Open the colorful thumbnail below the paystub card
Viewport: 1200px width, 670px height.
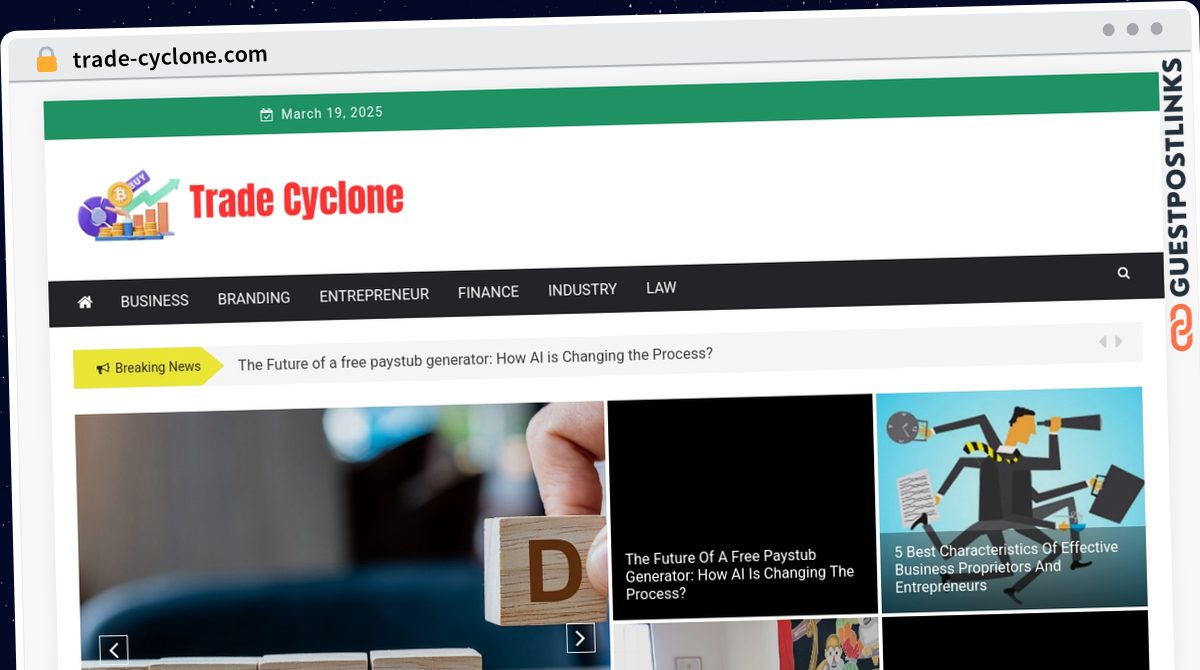[x=746, y=645]
